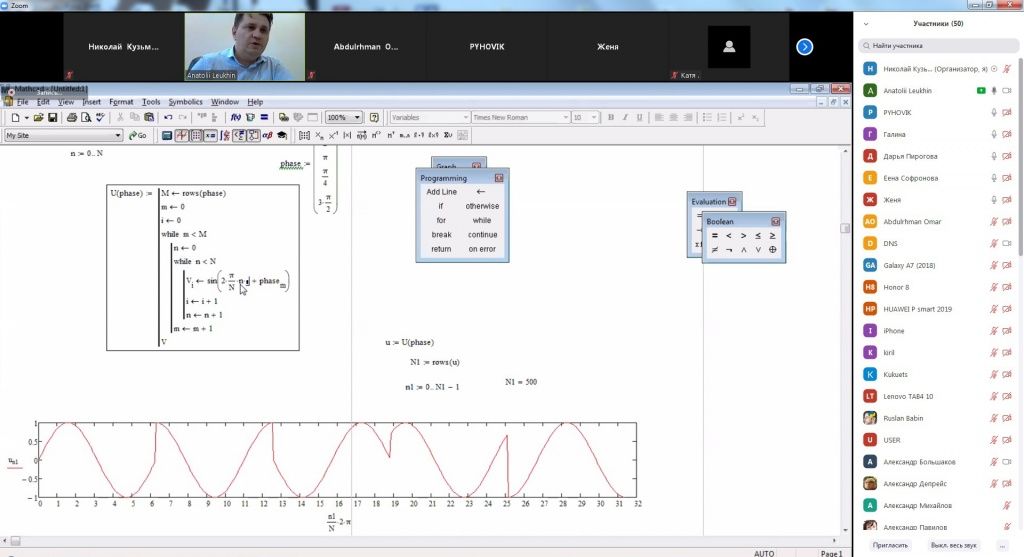1024x557 pixels.
Task: Open the Greek symbols palette icon
Action: (267, 135)
